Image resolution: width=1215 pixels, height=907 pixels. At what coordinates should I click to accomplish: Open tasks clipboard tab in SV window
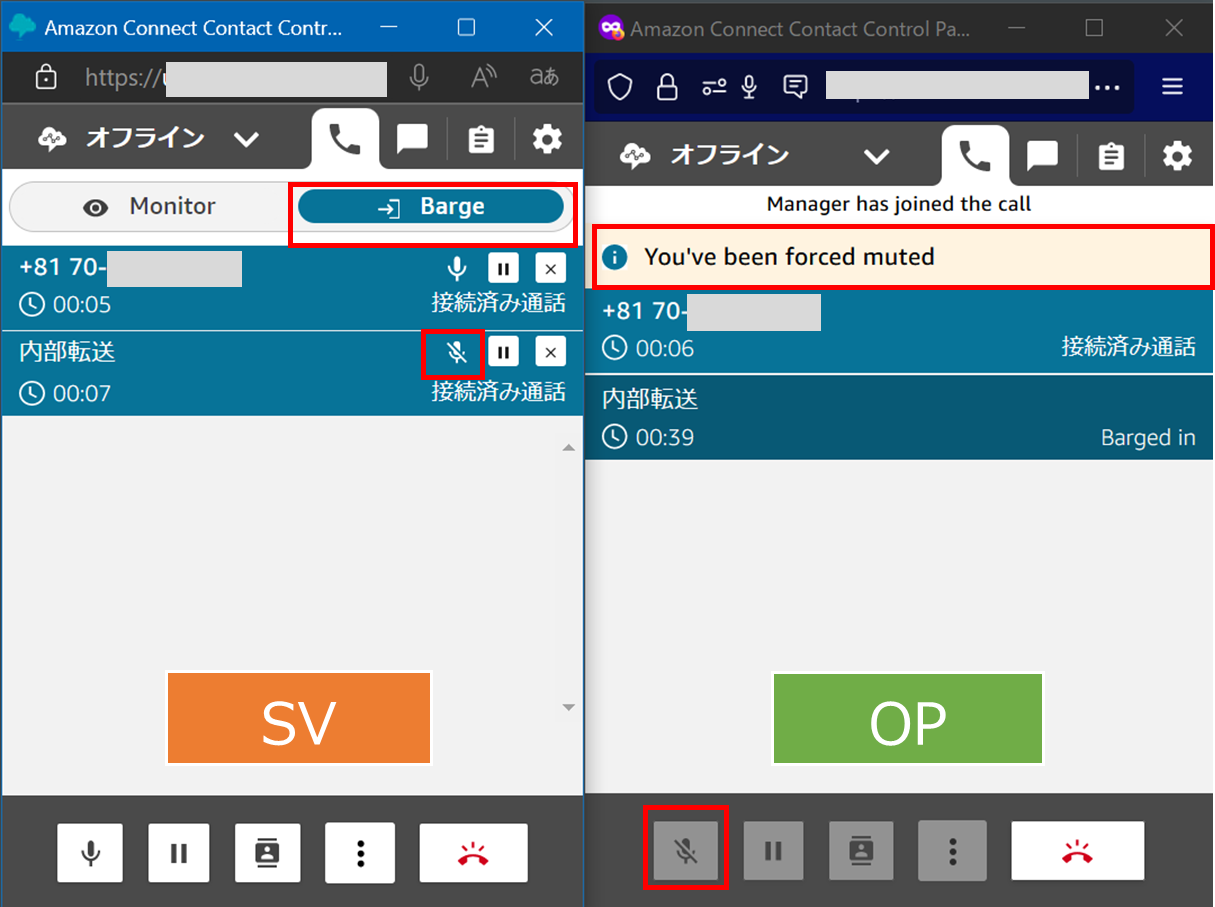coord(481,140)
